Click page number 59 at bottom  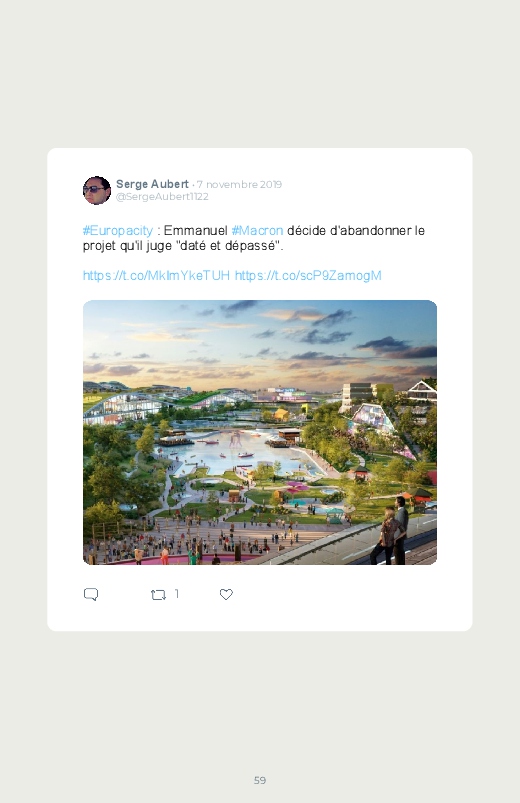tap(260, 780)
